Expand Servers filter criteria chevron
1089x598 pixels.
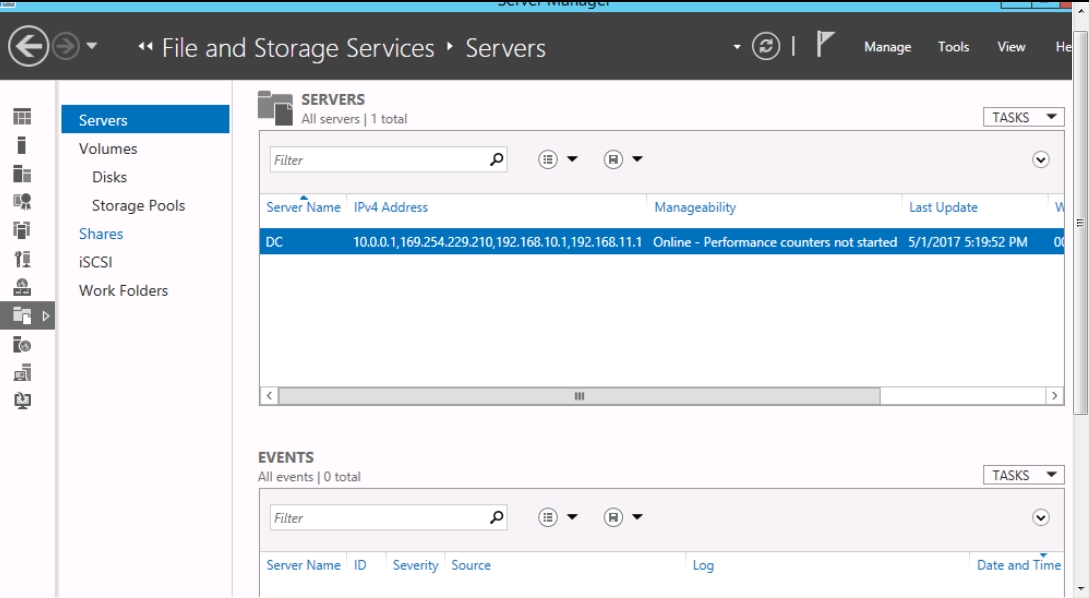(x=1040, y=160)
